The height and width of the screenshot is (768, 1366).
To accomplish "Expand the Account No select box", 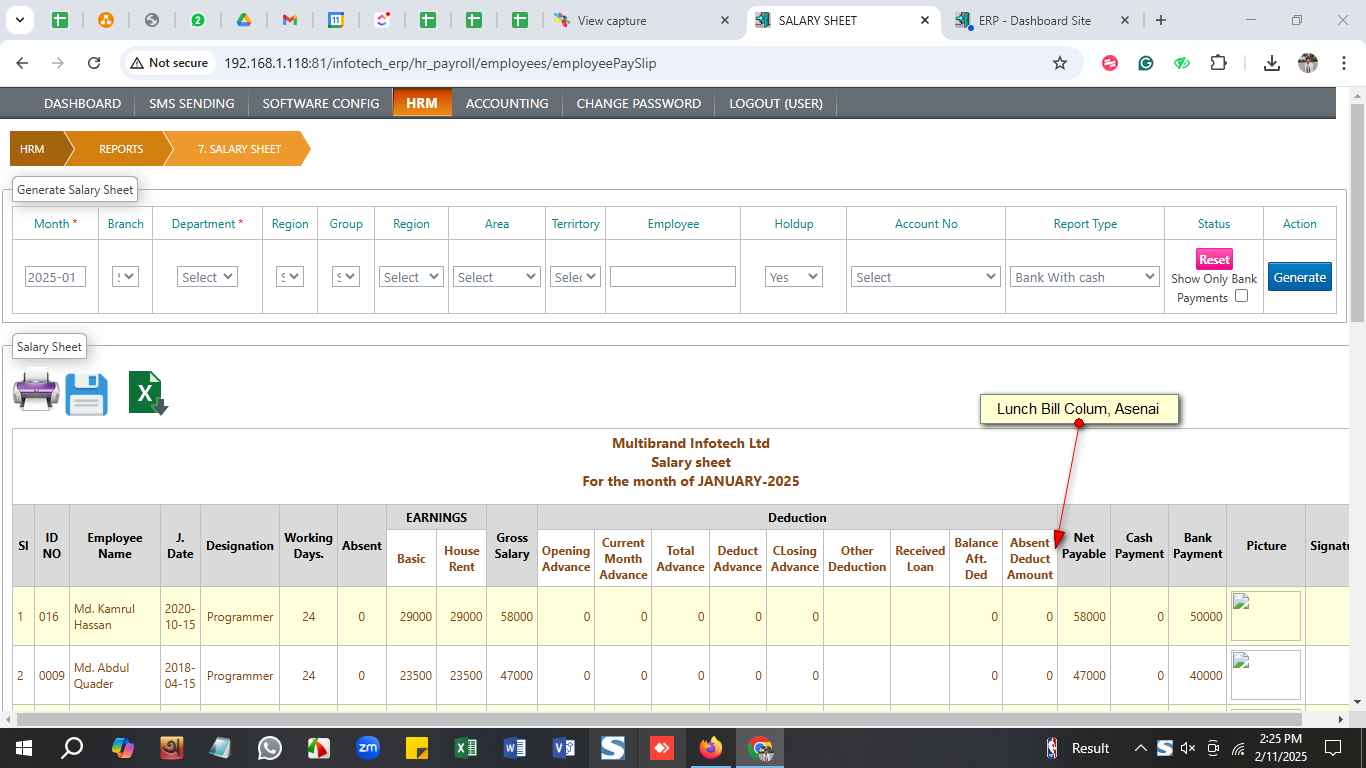I will pyautogui.click(x=926, y=277).
